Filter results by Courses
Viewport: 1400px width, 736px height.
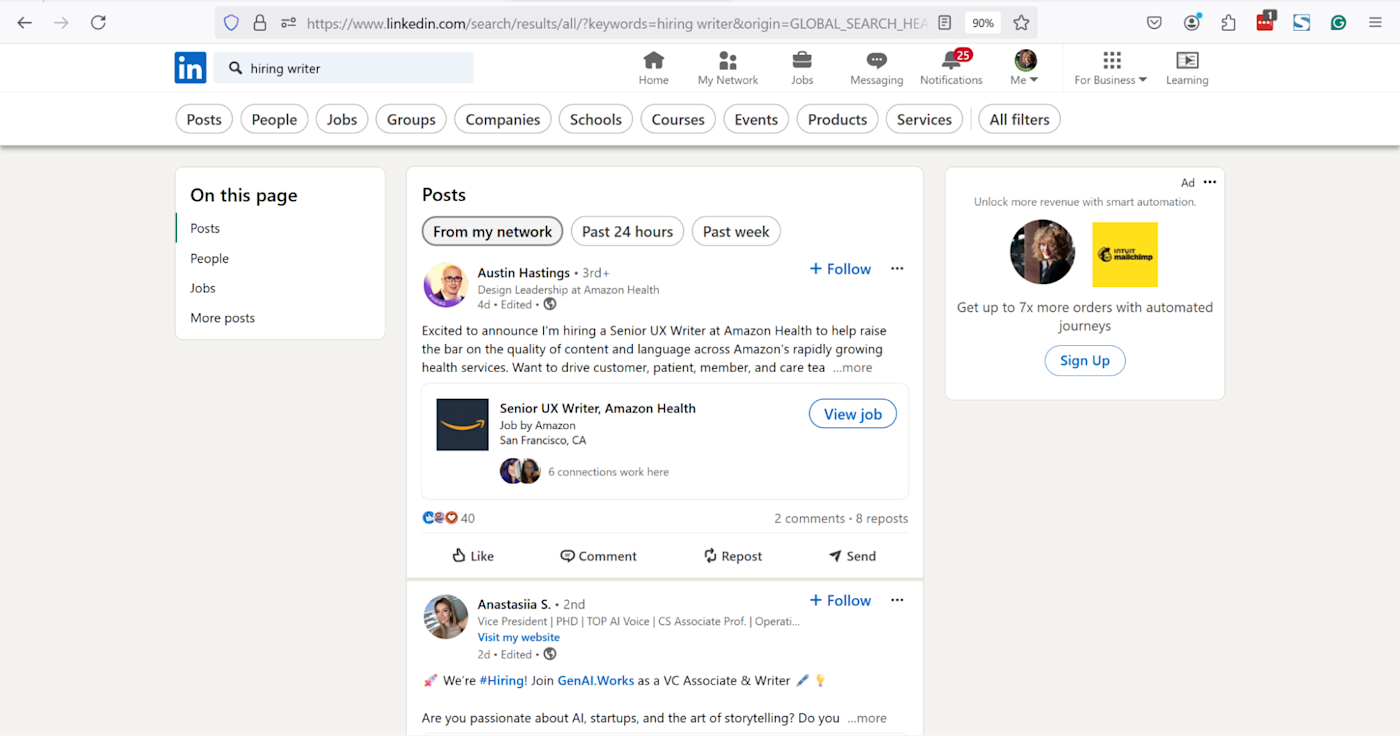pos(678,119)
